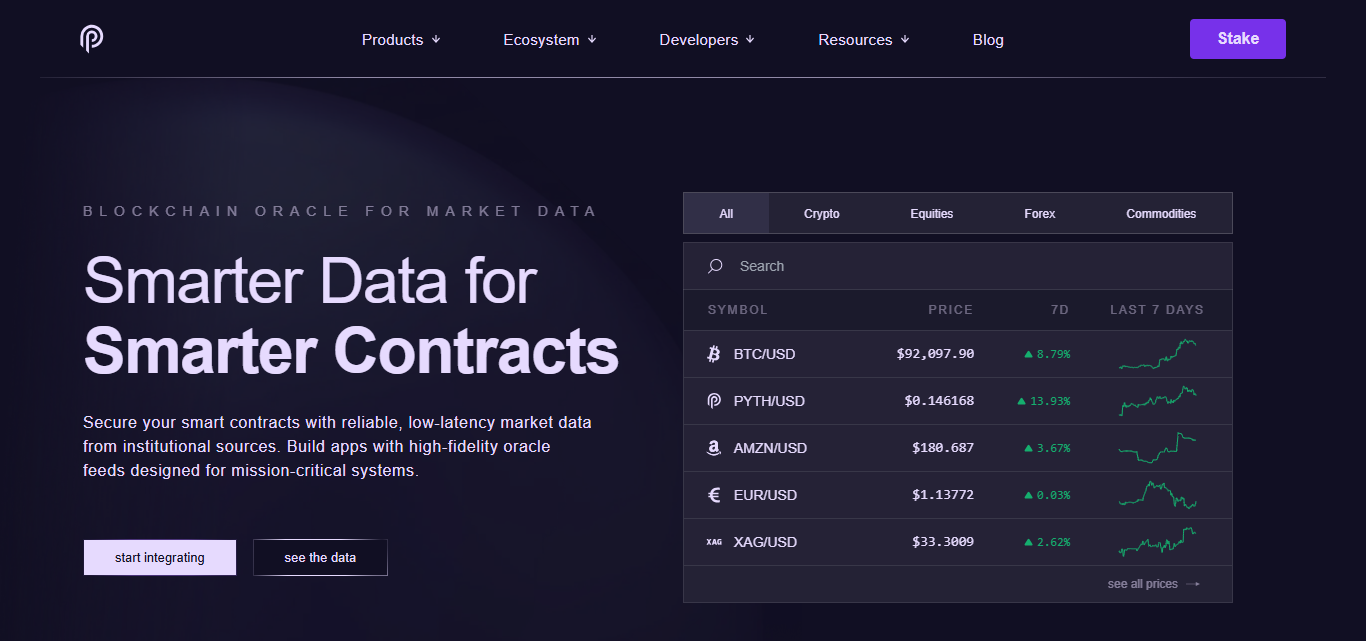Image resolution: width=1366 pixels, height=641 pixels.
Task: Click the see the data button
Action: [x=320, y=558]
